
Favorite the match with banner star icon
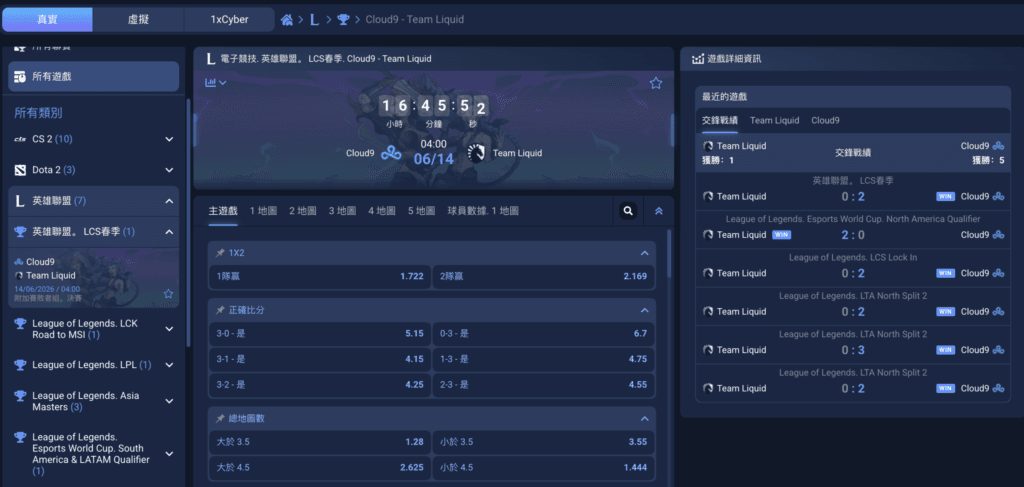coord(656,83)
